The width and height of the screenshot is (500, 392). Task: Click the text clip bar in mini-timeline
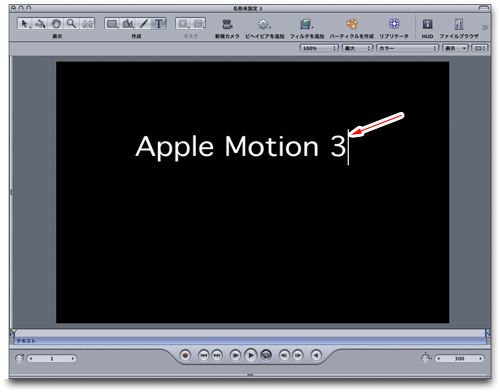point(250,341)
